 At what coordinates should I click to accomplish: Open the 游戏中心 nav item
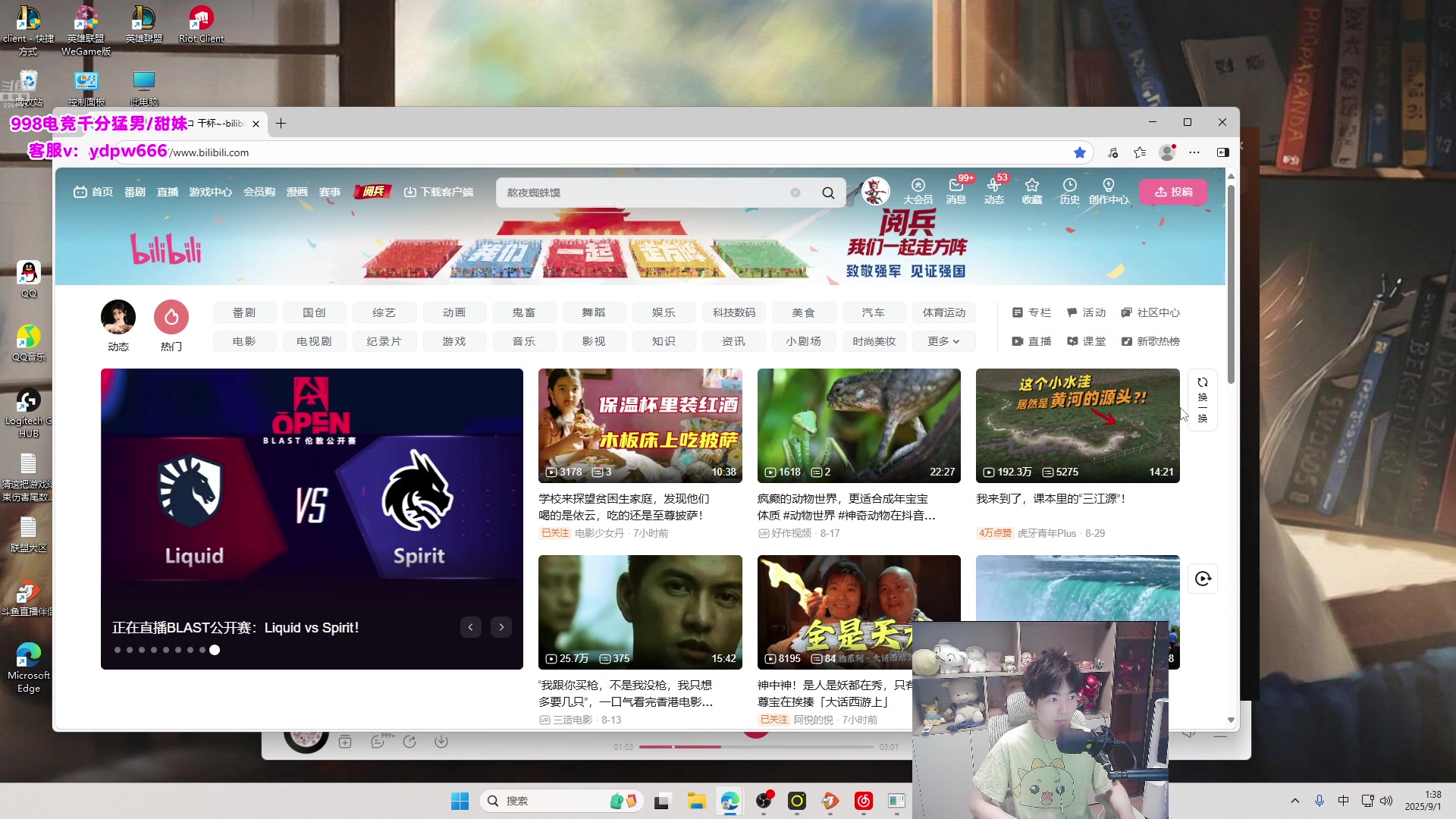(x=211, y=192)
